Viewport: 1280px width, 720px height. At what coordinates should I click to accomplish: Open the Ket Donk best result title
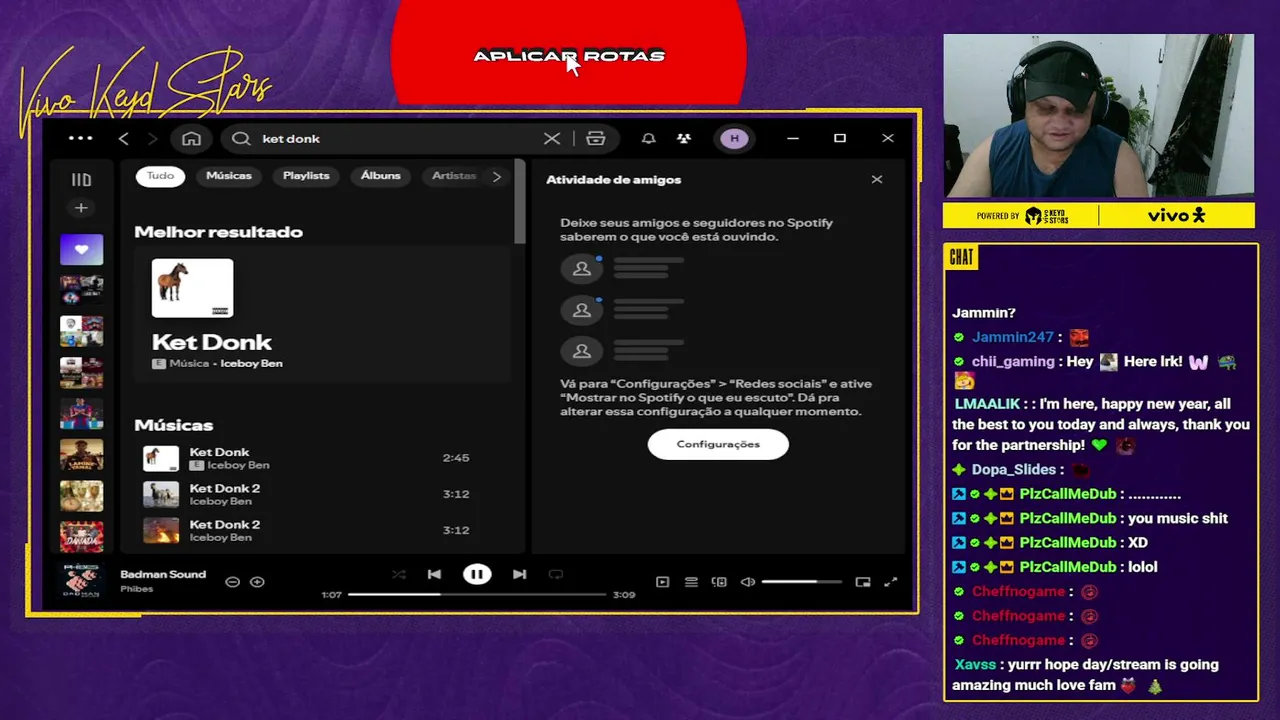(212, 342)
